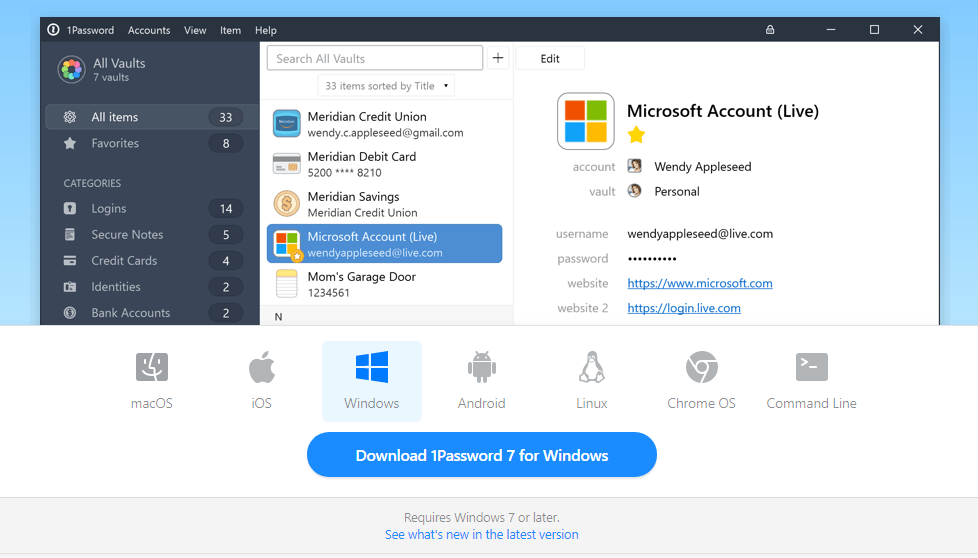Open the 1Password menu
The width and height of the screenshot is (978, 558).
[90, 30]
